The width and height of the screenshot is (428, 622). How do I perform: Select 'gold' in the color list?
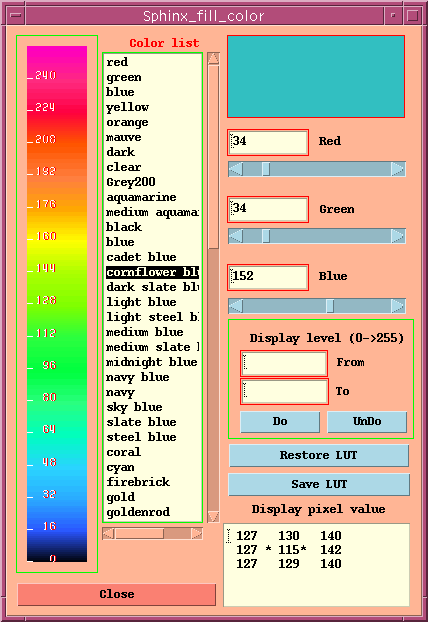tap(152, 497)
